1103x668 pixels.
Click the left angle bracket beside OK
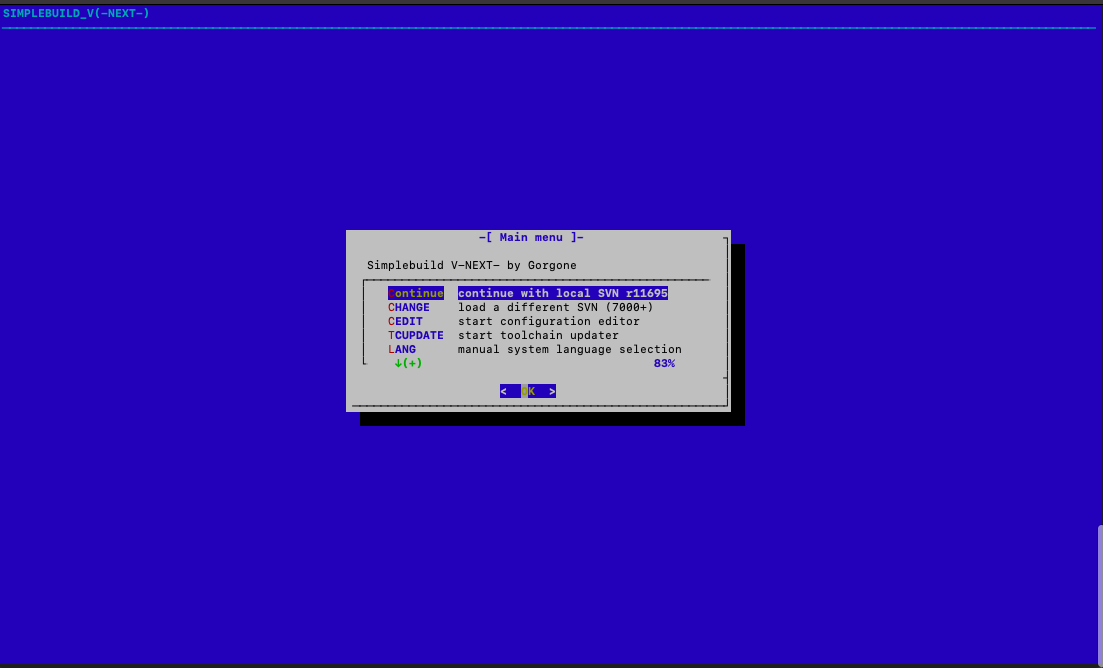504,391
